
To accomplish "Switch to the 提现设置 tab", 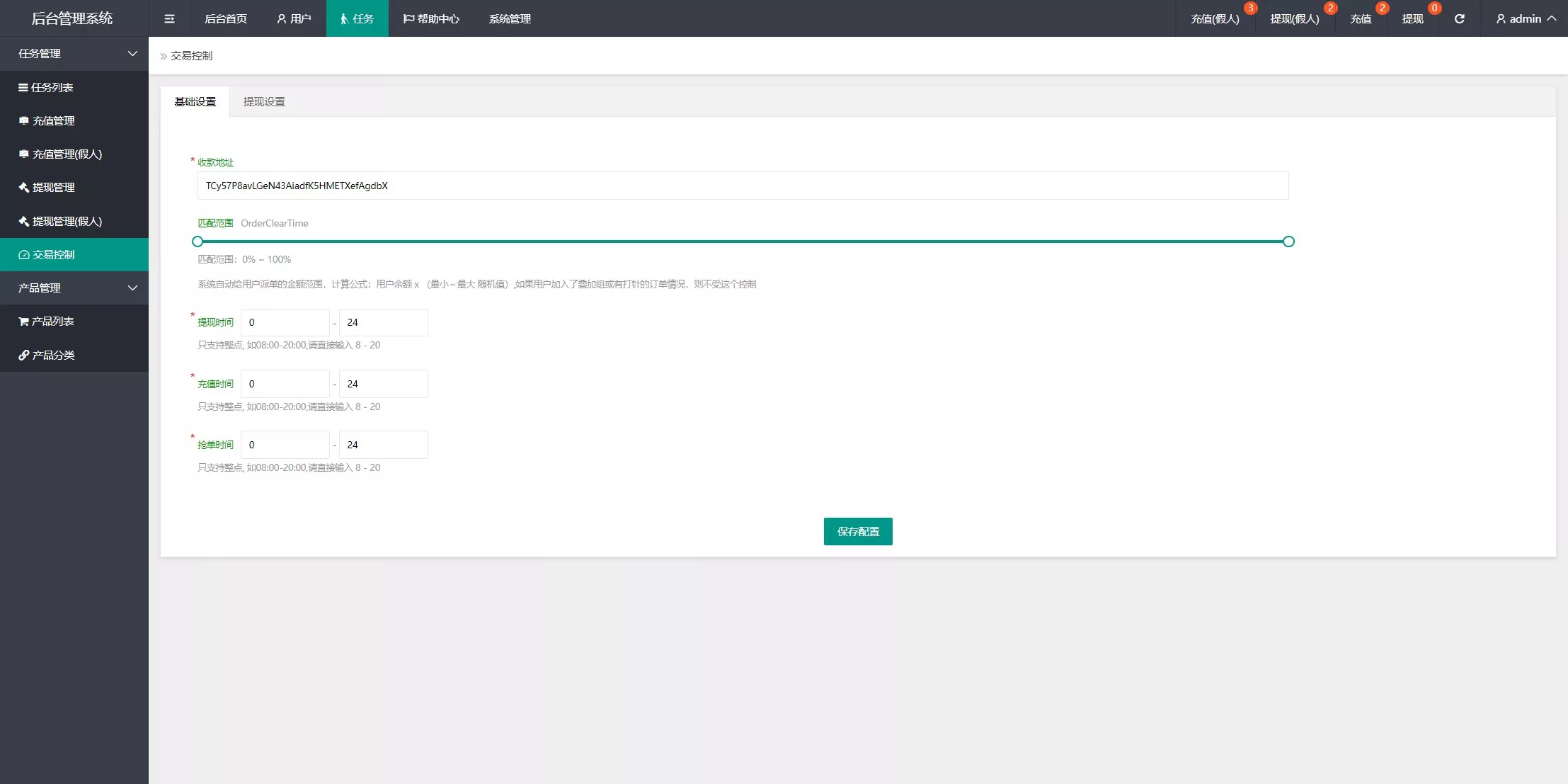I will (x=264, y=101).
